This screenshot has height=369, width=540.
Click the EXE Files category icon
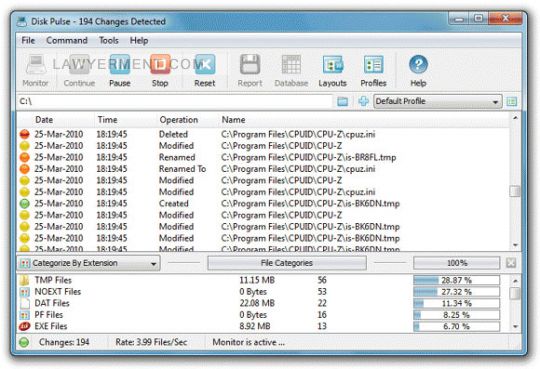click(x=24, y=326)
